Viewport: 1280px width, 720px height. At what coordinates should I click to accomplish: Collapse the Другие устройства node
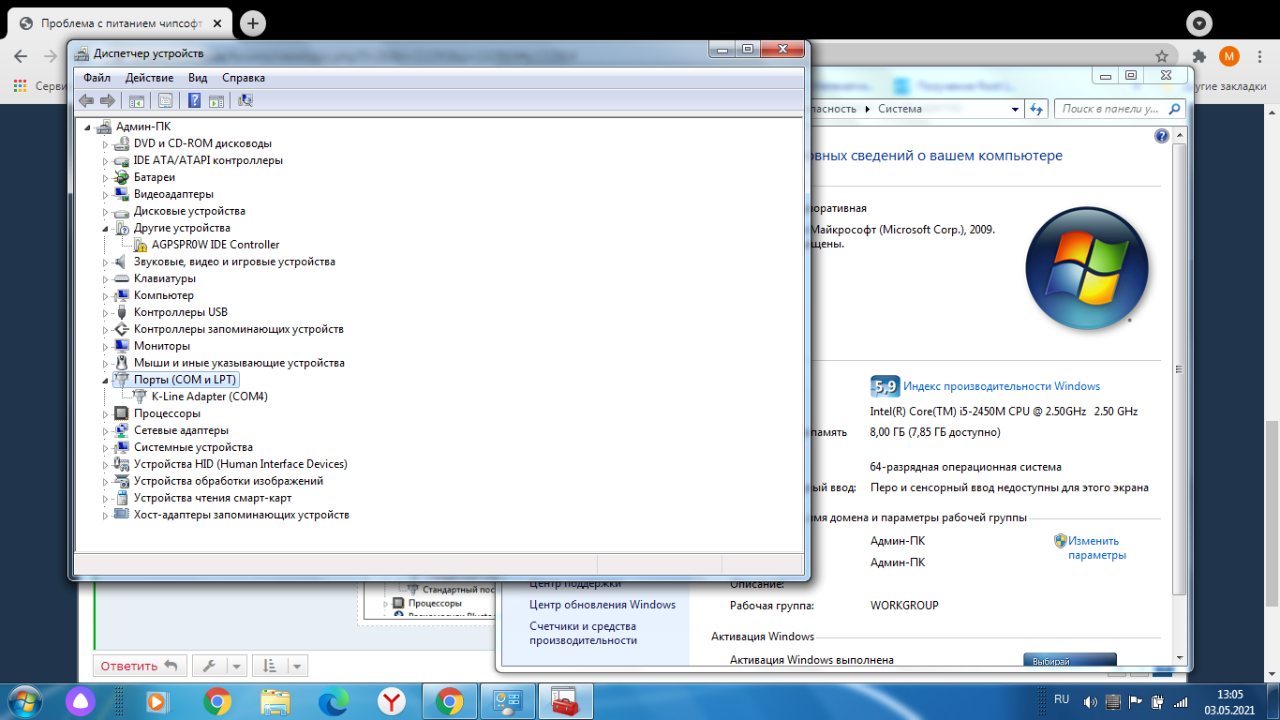point(104,229)
